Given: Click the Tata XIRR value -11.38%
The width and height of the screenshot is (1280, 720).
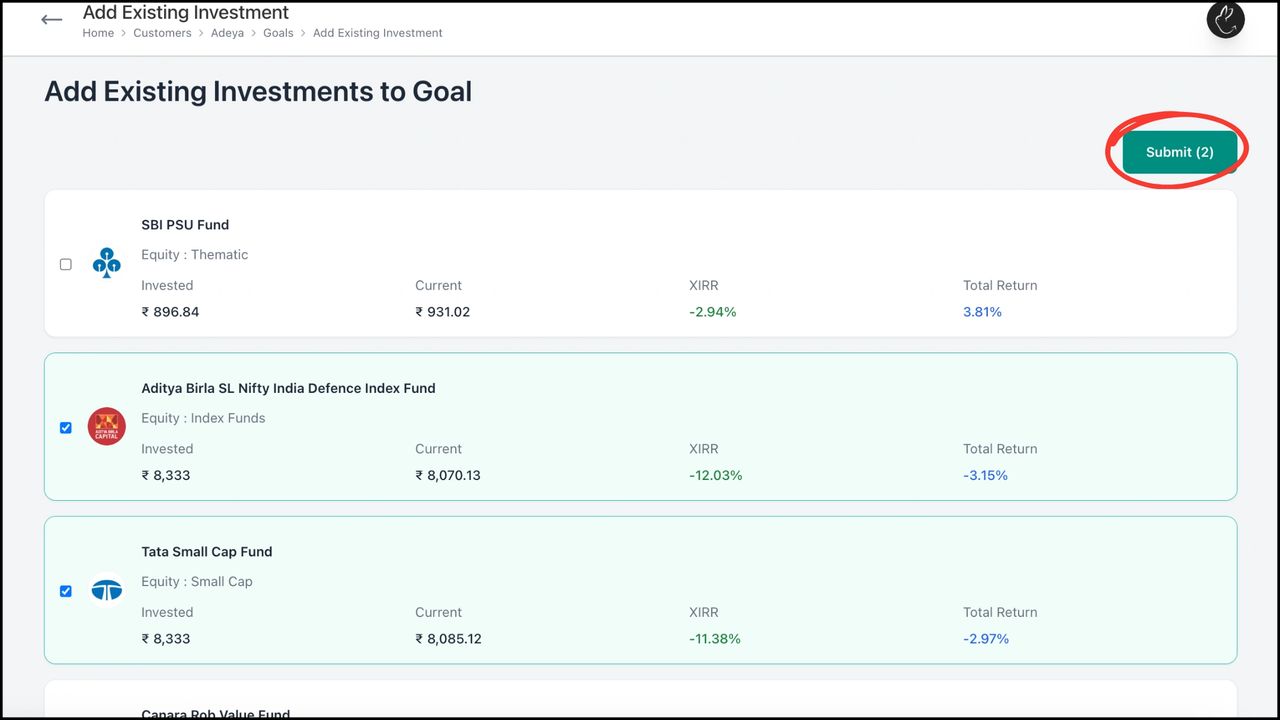Looking at the screenshot, I should [x=714, y=639].
